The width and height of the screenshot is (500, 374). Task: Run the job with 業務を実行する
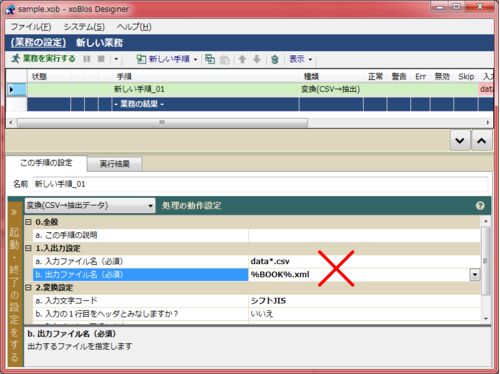[43, 59]
